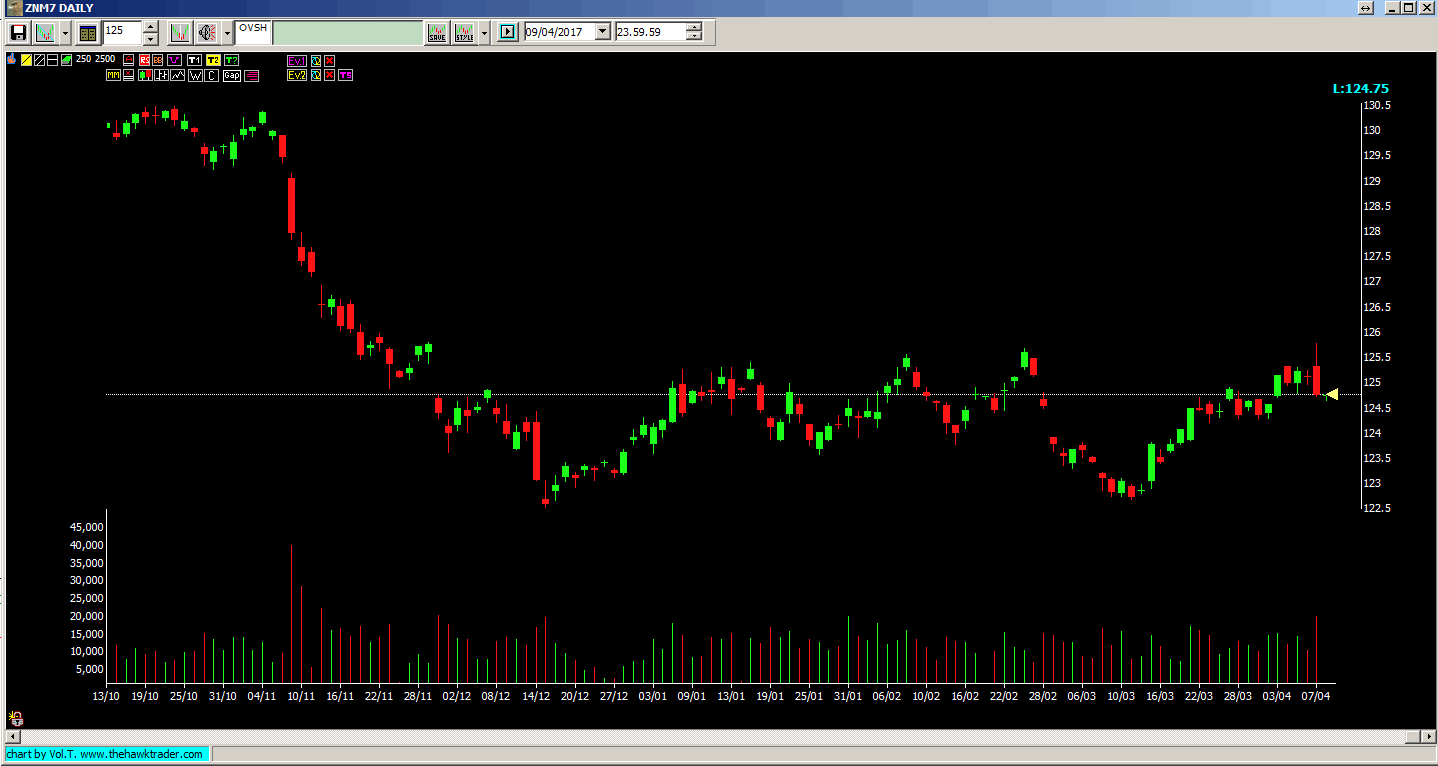Click the cyan wave icon next to Ev.1
This screenshot has width=1438, height=766.
click(x=315, y=60)
